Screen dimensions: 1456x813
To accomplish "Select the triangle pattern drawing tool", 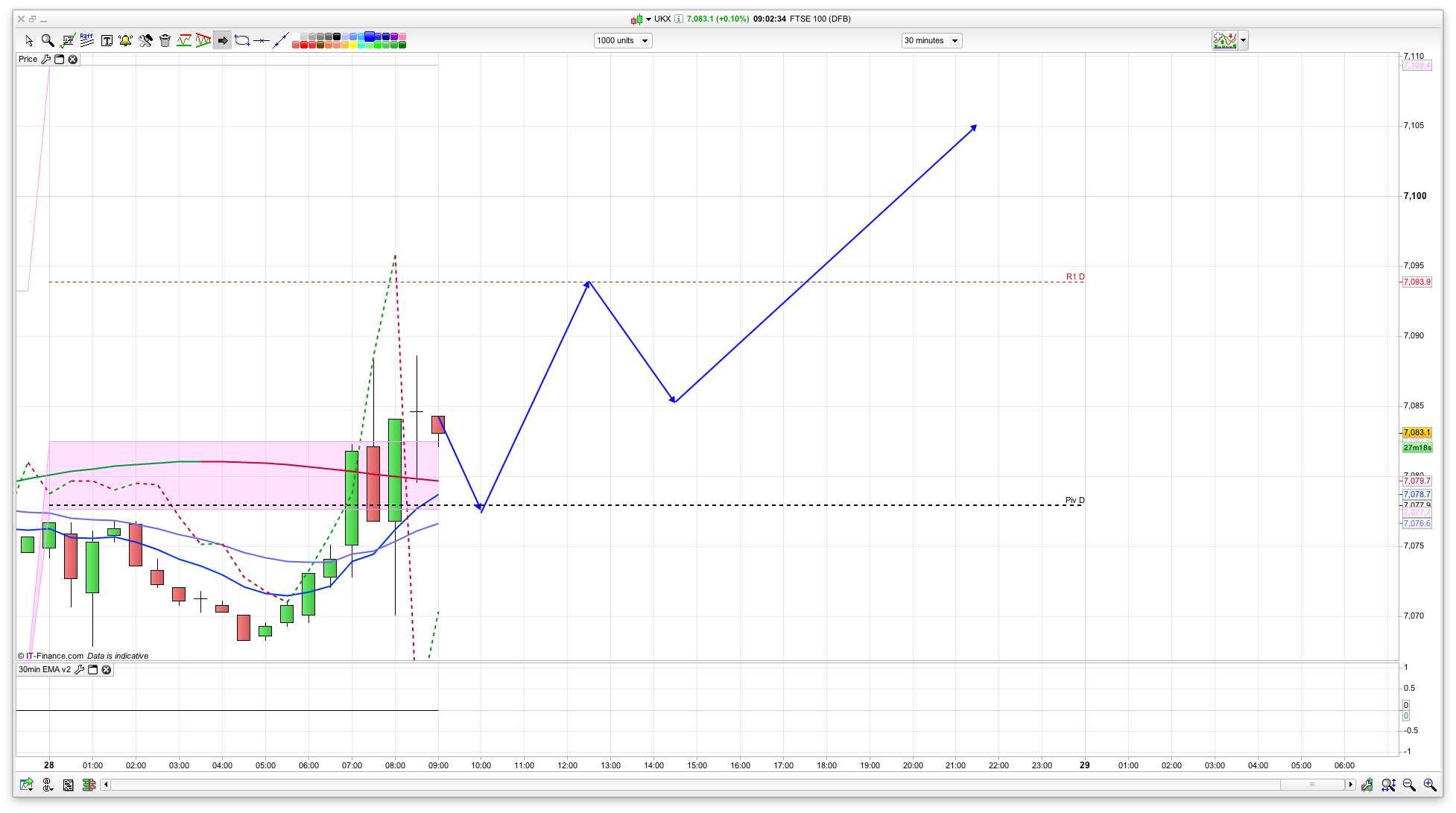I will [x=203, y=40].
